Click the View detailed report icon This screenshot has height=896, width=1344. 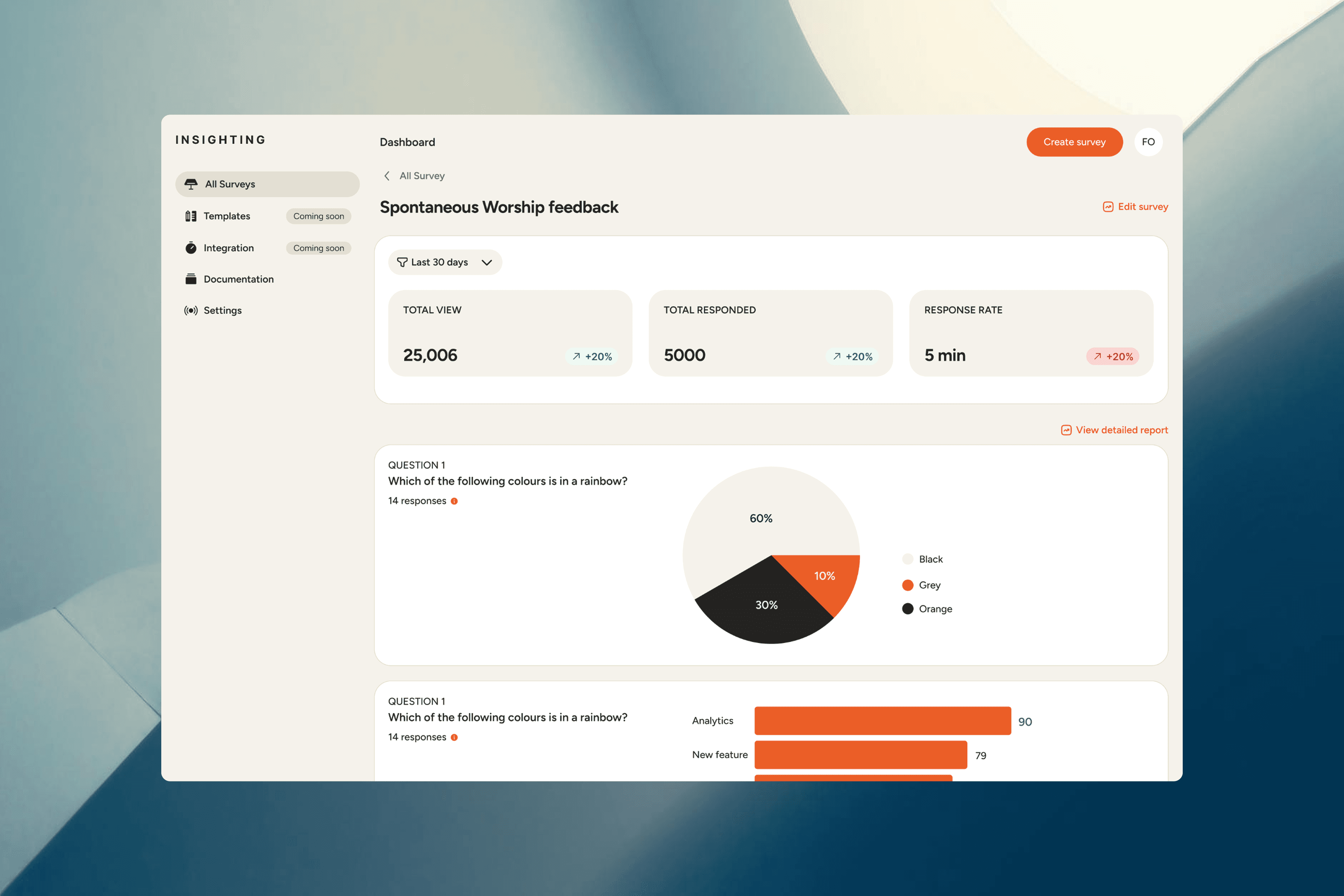[1066, 430]
